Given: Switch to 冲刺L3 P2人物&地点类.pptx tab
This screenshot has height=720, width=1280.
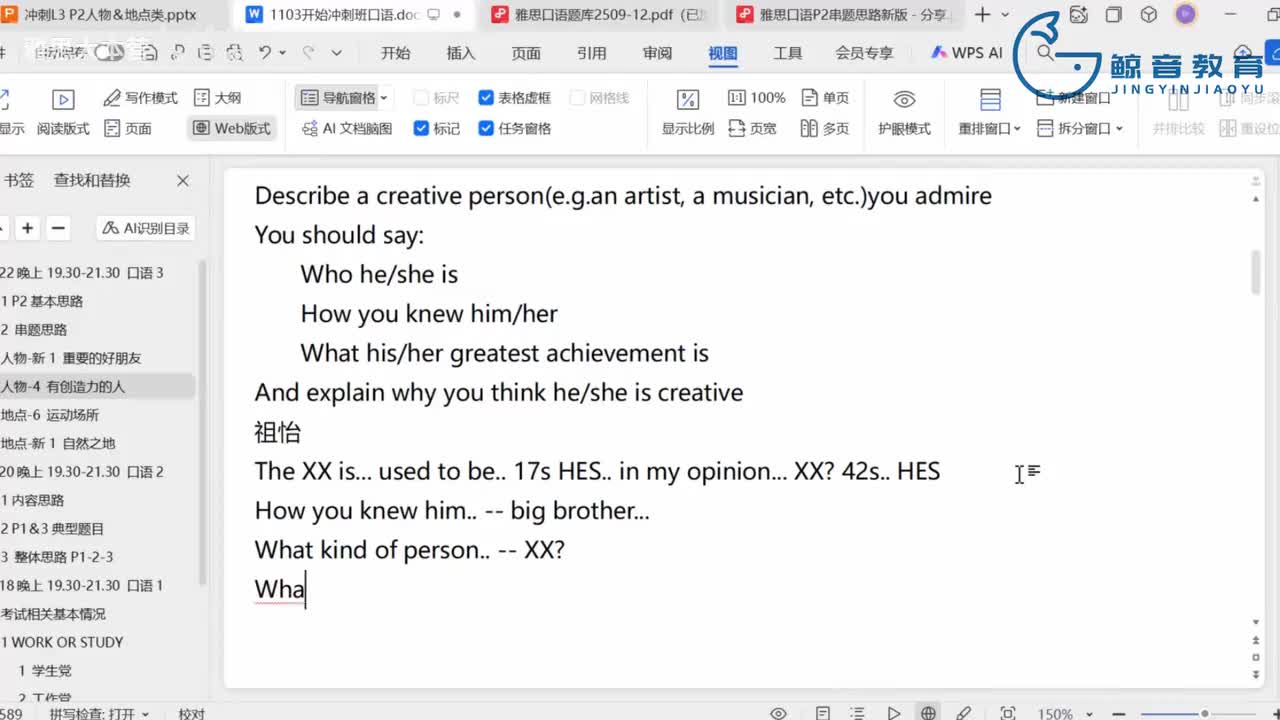Looking at the screenshot, I should (110, 15).
